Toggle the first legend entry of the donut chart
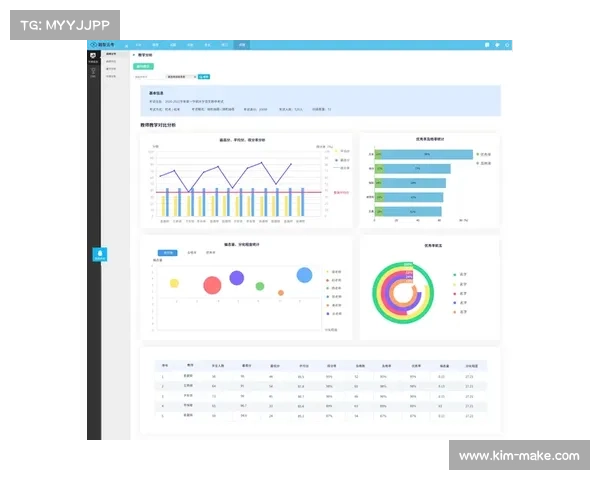Image resolution: width=600 pixels, height=480 pixels. coord(456,273)
